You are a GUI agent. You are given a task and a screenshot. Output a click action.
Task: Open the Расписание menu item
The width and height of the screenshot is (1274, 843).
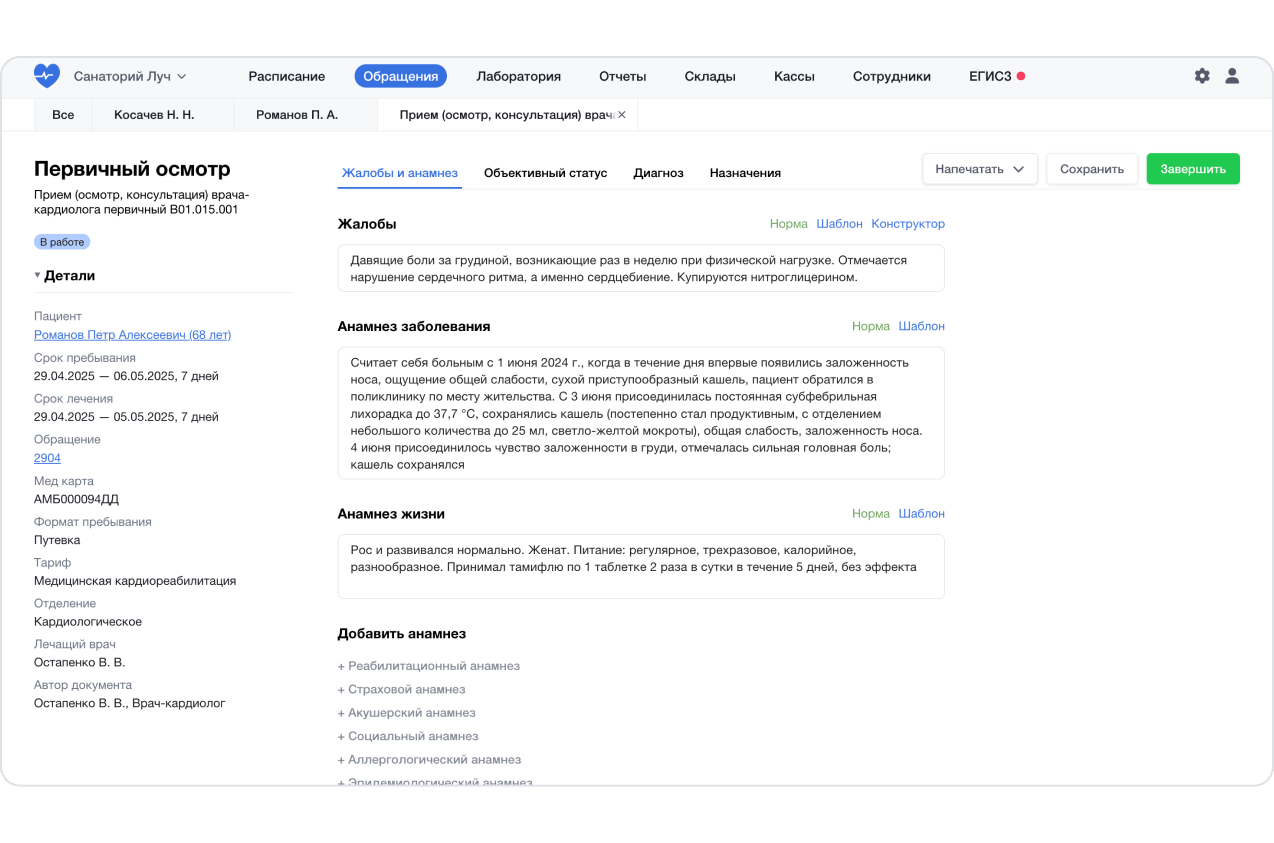(x=286, y=76)
